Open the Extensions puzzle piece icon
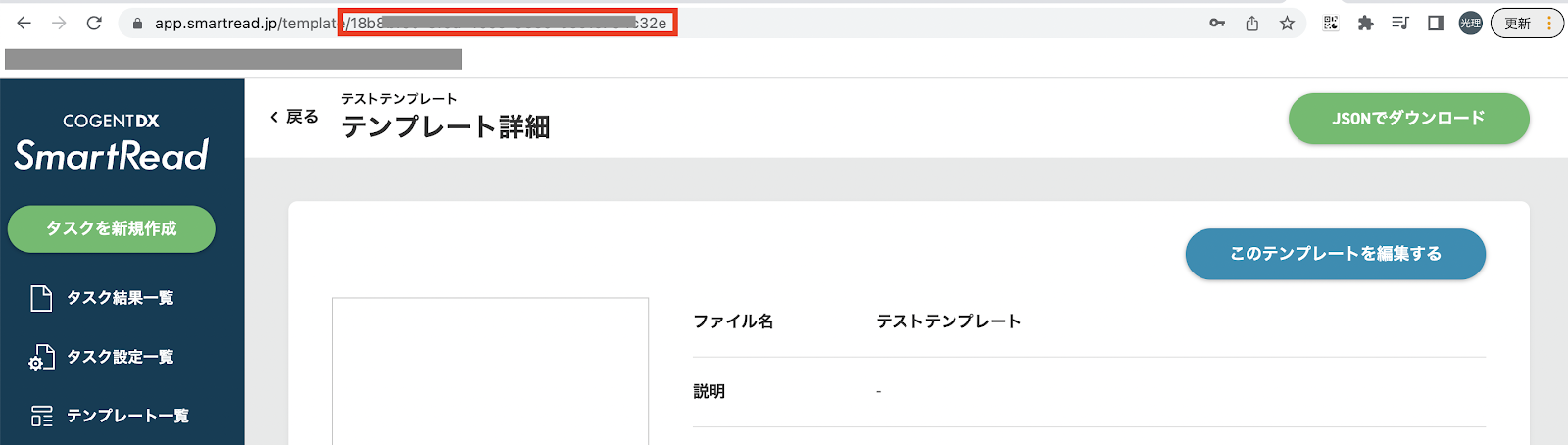The height and width of the screenshot is (445, 1568). click(1365, 23)
